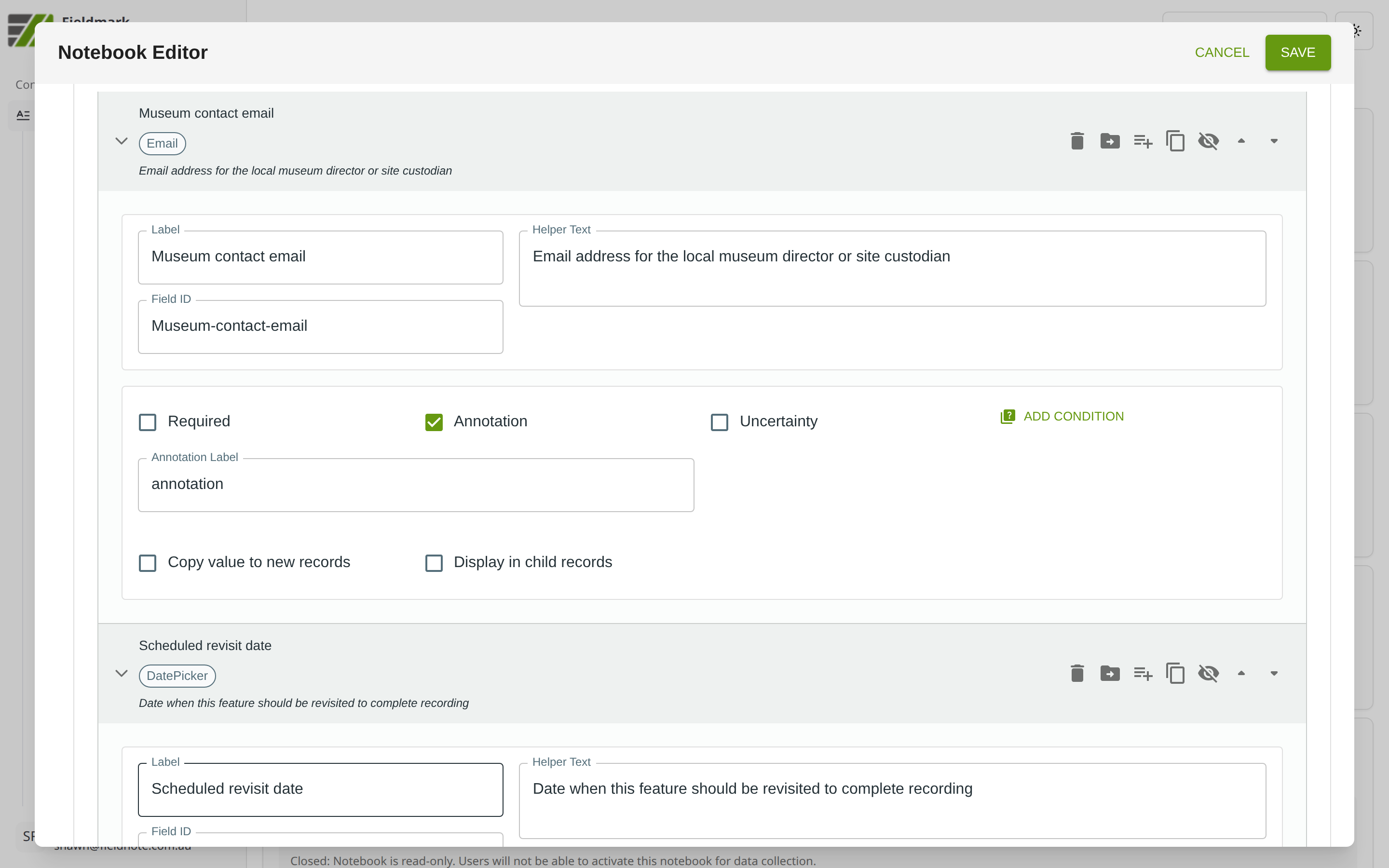Enable the Required checkbox
The image size is (1389, 868).
click(148, 422)
